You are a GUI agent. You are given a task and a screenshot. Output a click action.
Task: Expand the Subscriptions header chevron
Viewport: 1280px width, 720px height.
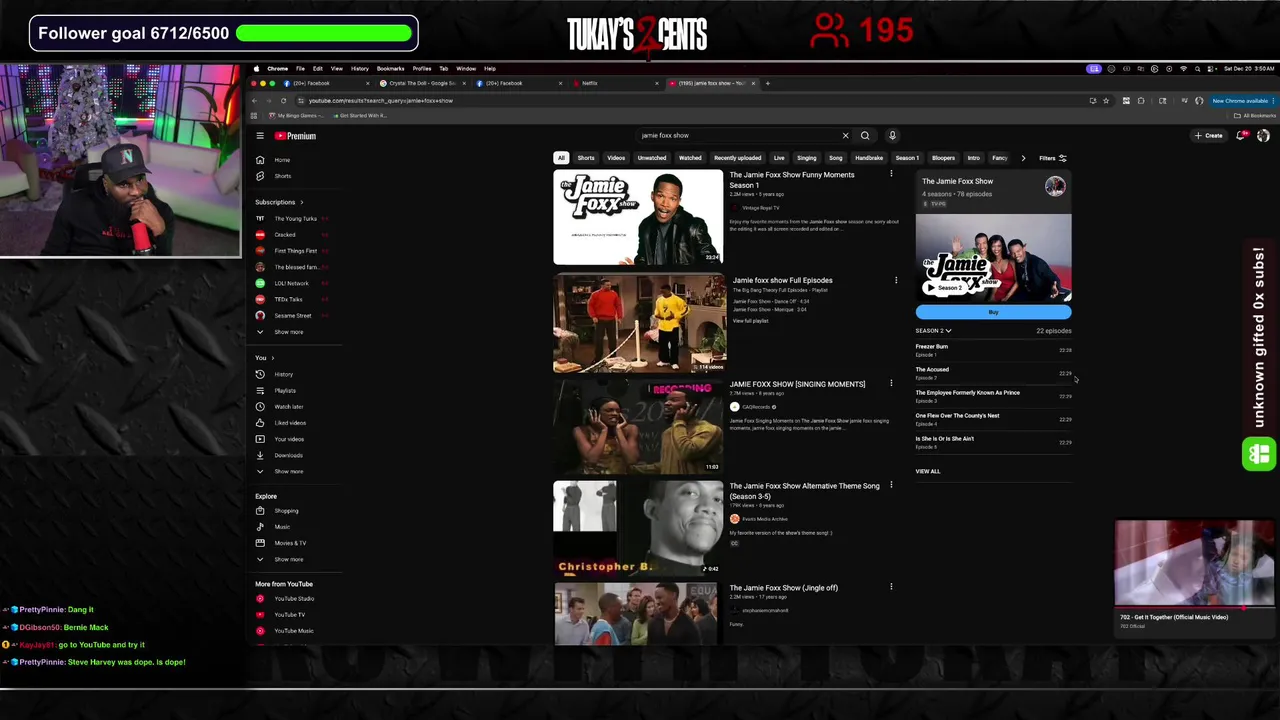[x=301, y=202]
